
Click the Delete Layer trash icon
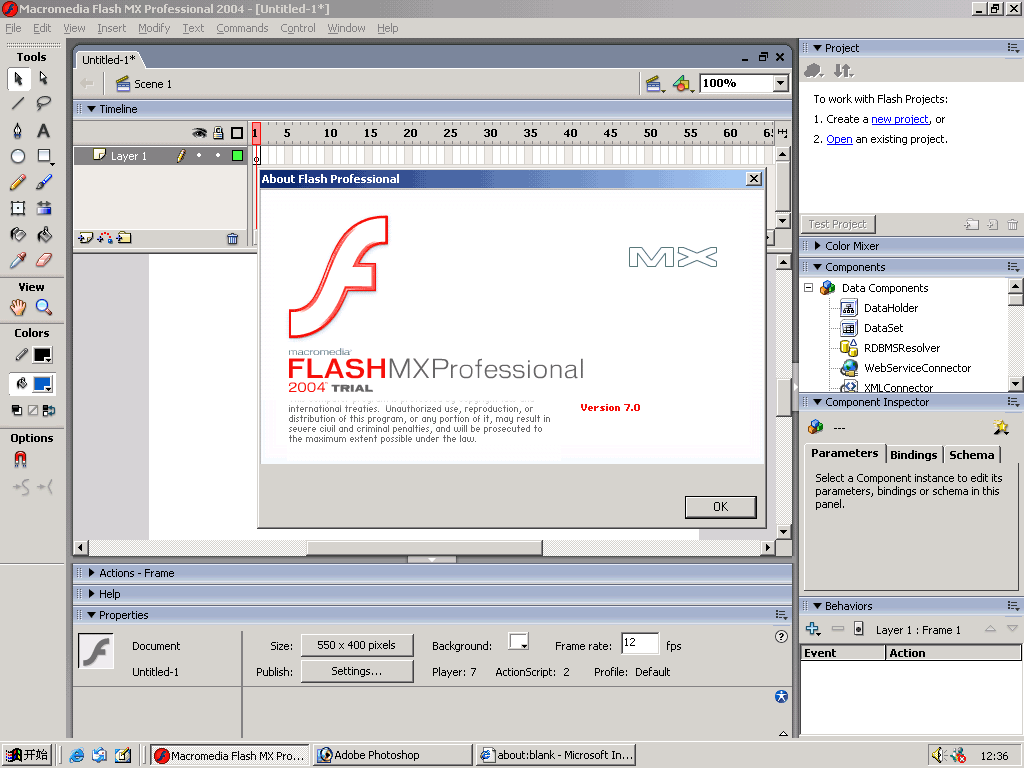232,239
